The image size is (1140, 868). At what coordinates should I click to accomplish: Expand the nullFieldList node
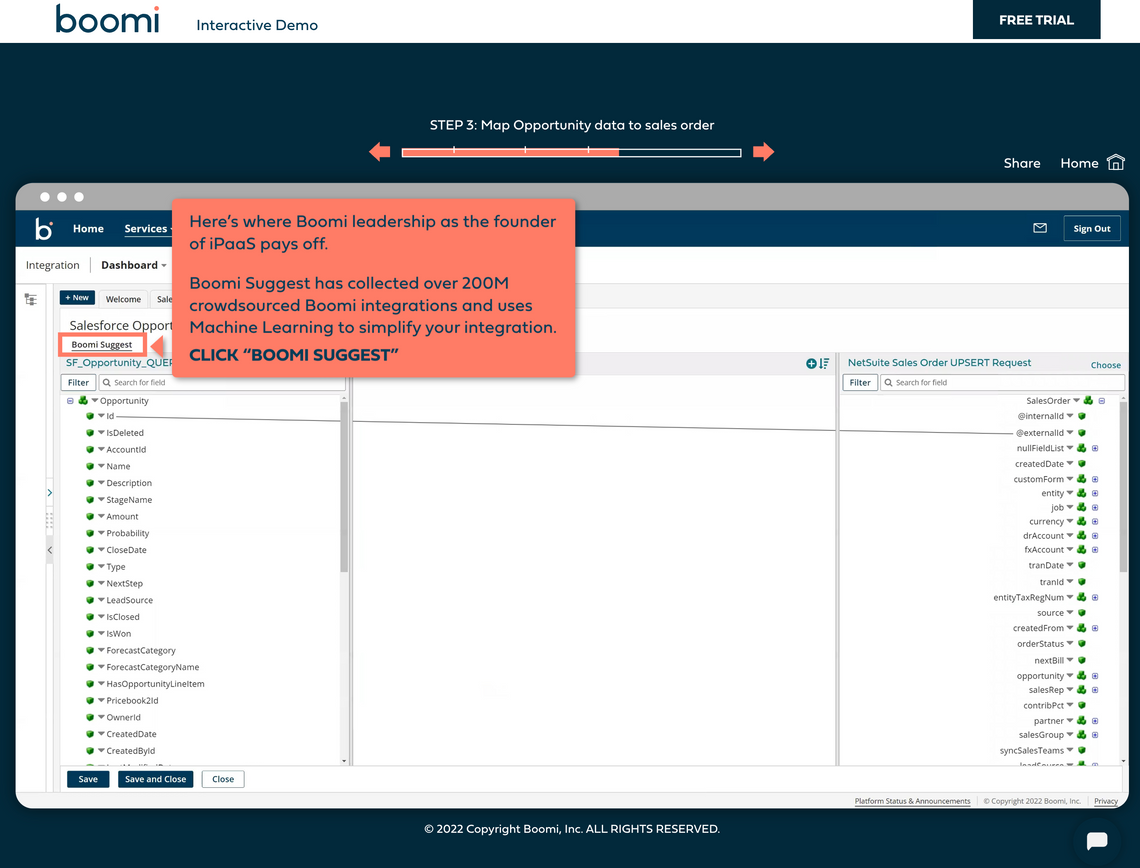click(1095, 448)
